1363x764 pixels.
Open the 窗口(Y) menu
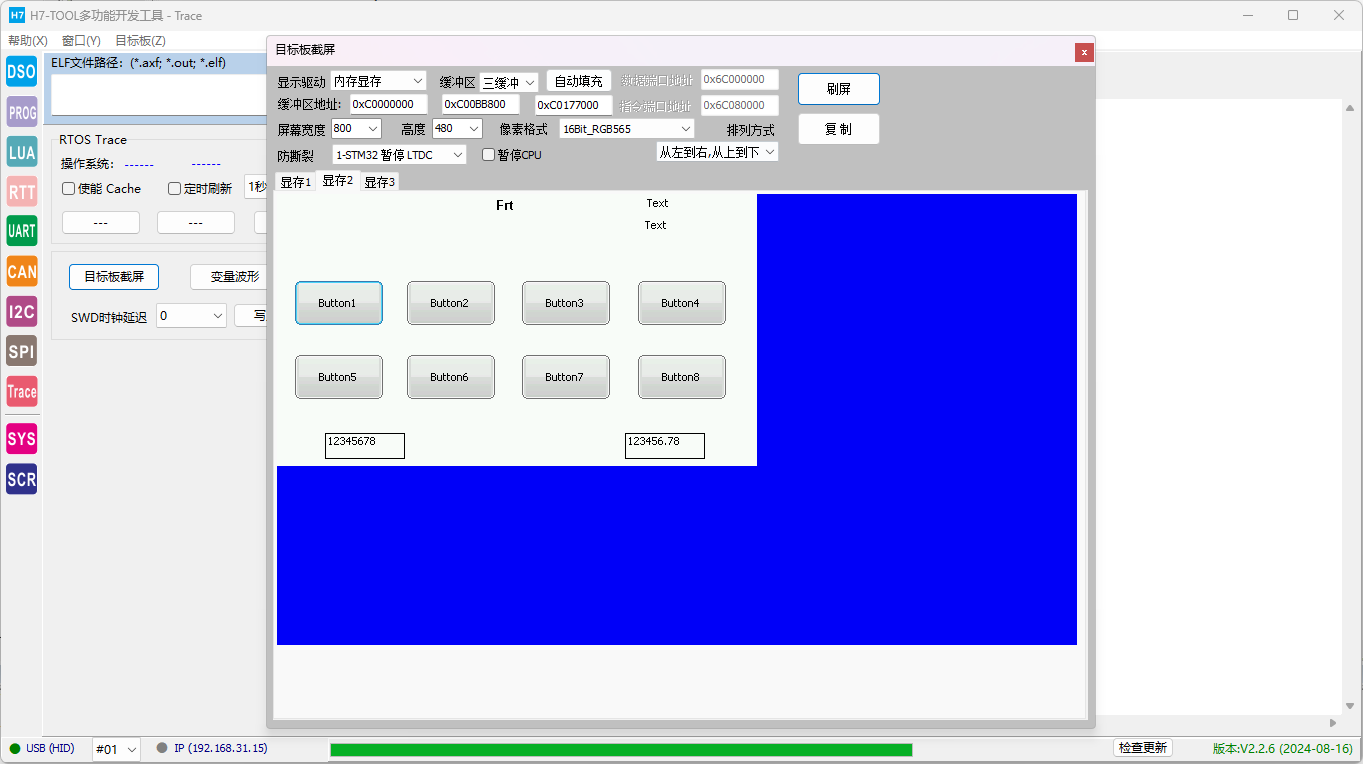pos(81,41)
